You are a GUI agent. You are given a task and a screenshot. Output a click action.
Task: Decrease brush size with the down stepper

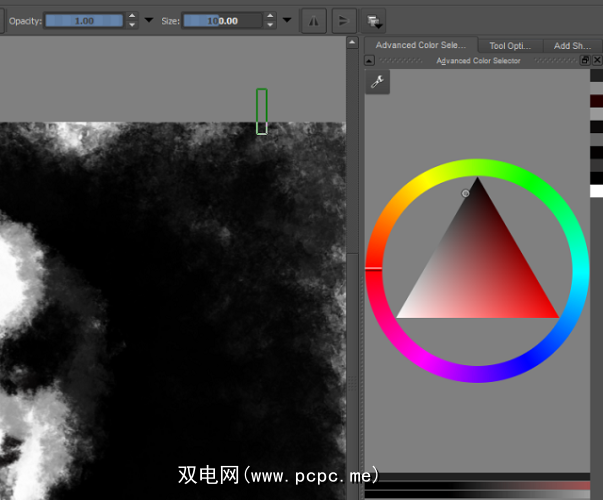270,25
